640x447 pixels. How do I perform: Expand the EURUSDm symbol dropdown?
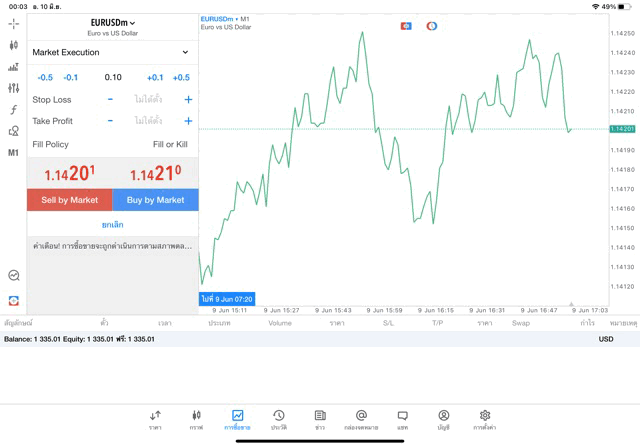[112, 22]
